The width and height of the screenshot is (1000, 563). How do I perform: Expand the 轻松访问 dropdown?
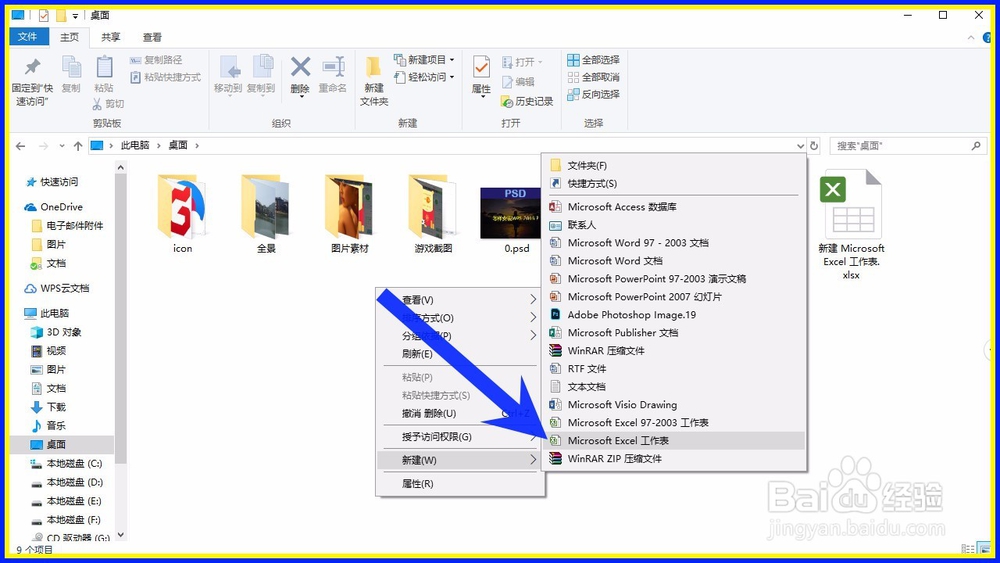click(424, 77)
